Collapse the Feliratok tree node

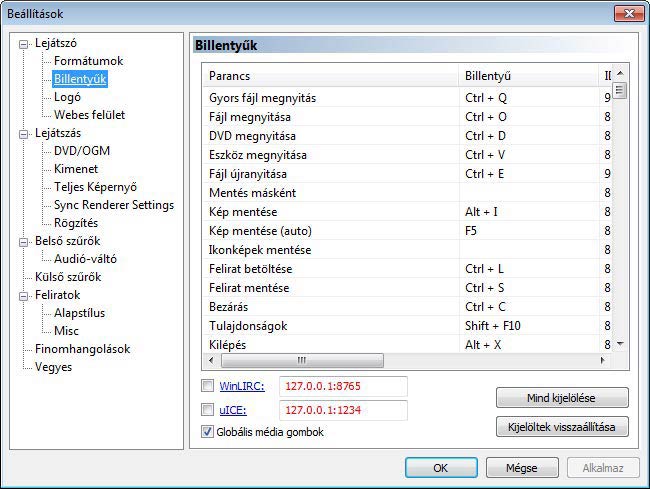click(x=25, y=295)
